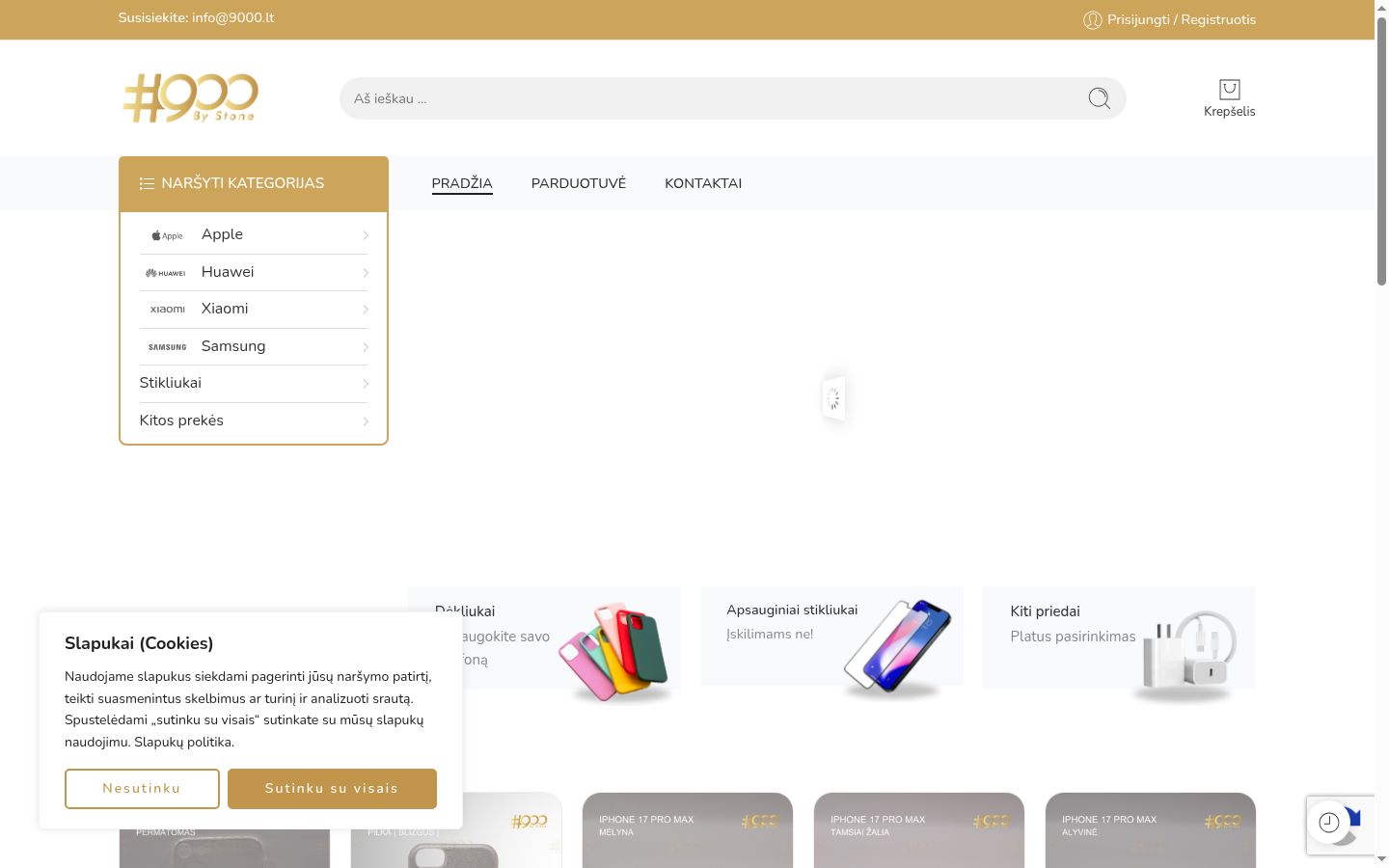Expand the Xiaomi category chevron

(366, 310)
